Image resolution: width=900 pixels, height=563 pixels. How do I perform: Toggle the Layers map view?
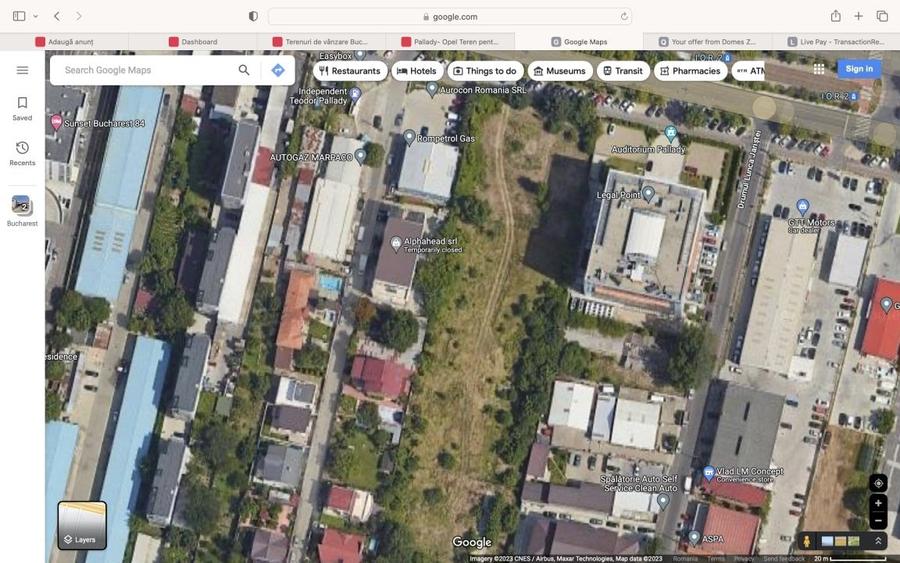[82, 525]
